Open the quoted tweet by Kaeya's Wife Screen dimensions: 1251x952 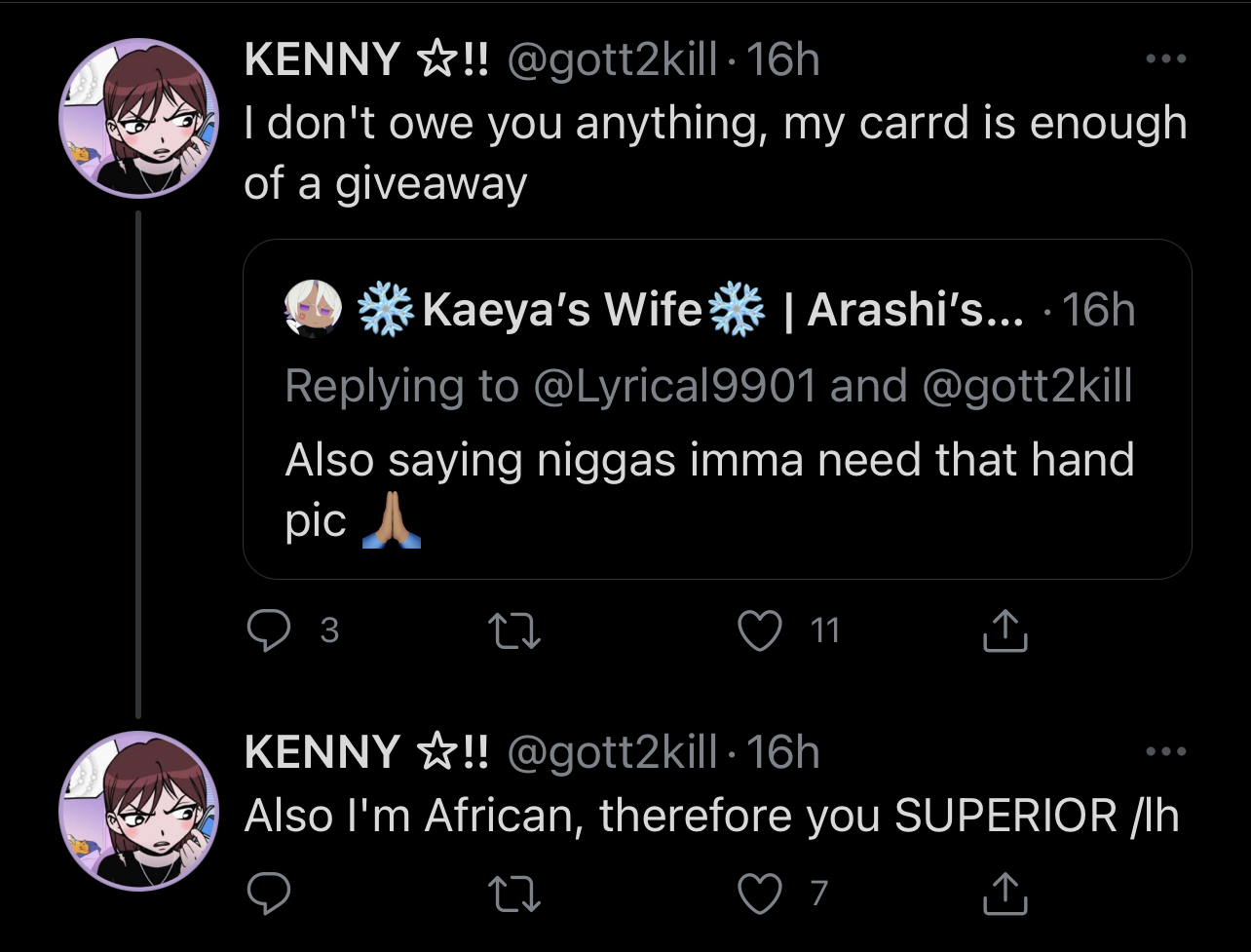[x=717, y=409]
